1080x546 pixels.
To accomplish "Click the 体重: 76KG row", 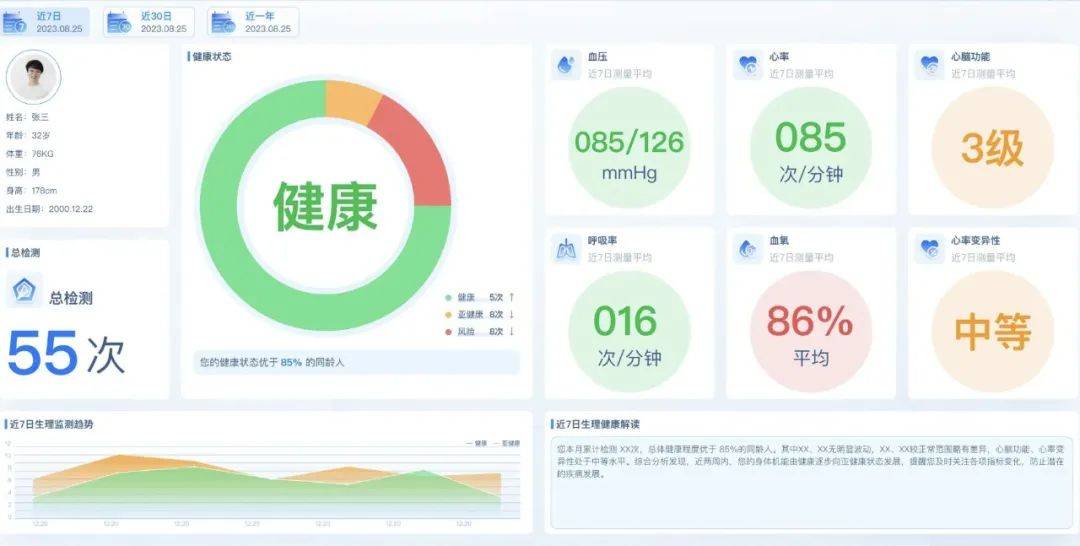I will 30,154.
